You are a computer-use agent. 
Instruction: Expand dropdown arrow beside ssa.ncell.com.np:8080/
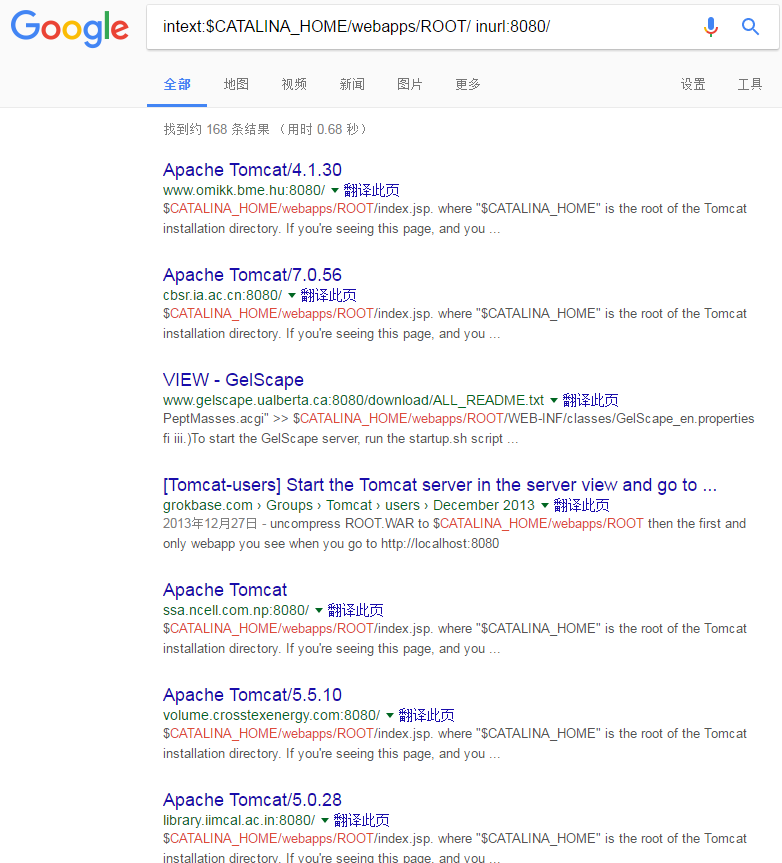(319, 610)
